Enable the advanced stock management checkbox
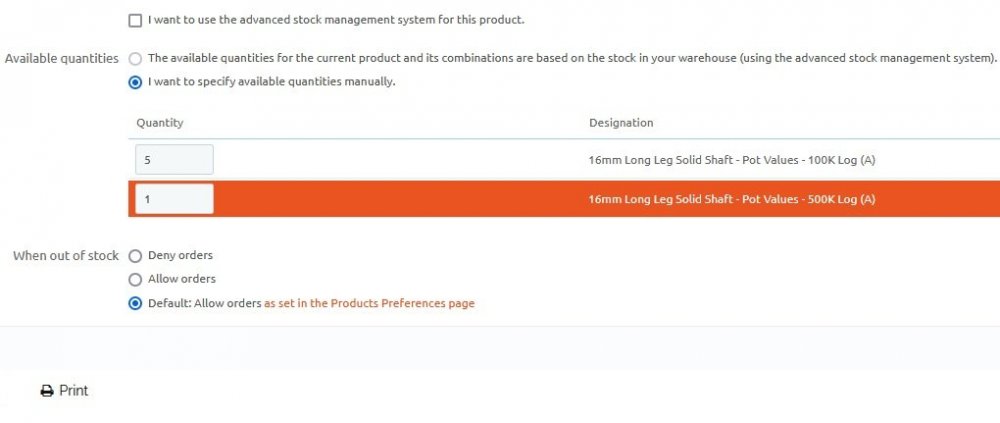 click(x=135, y=20)
